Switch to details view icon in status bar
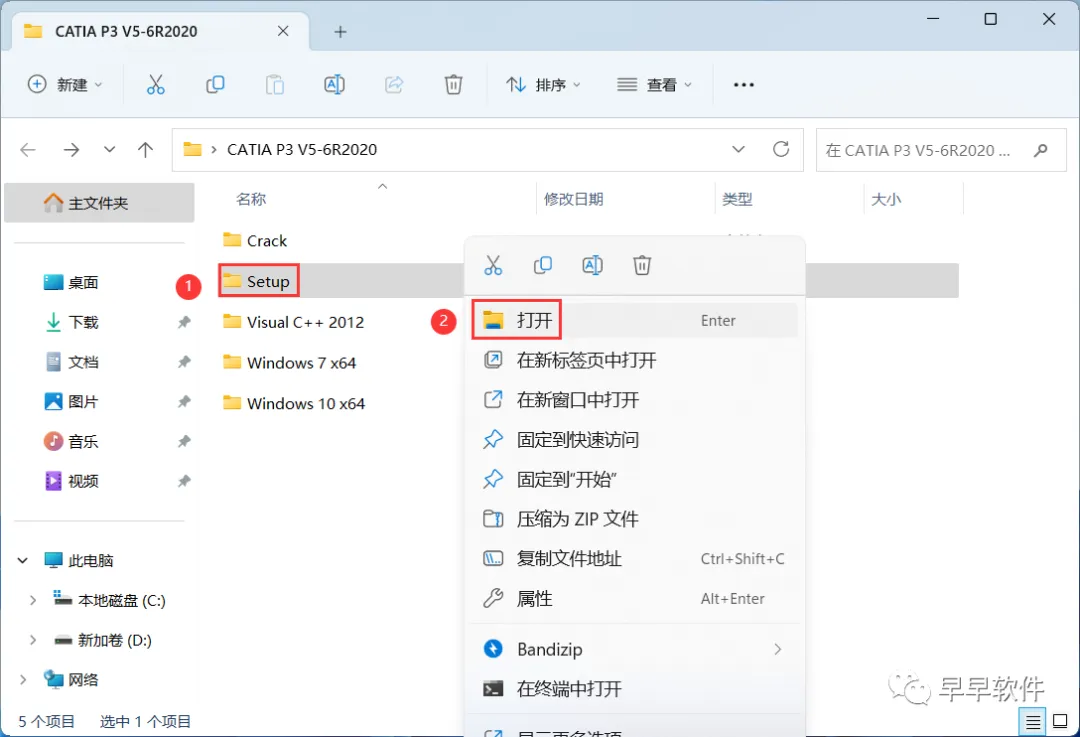1080x737 pixels. (1032, 722)
